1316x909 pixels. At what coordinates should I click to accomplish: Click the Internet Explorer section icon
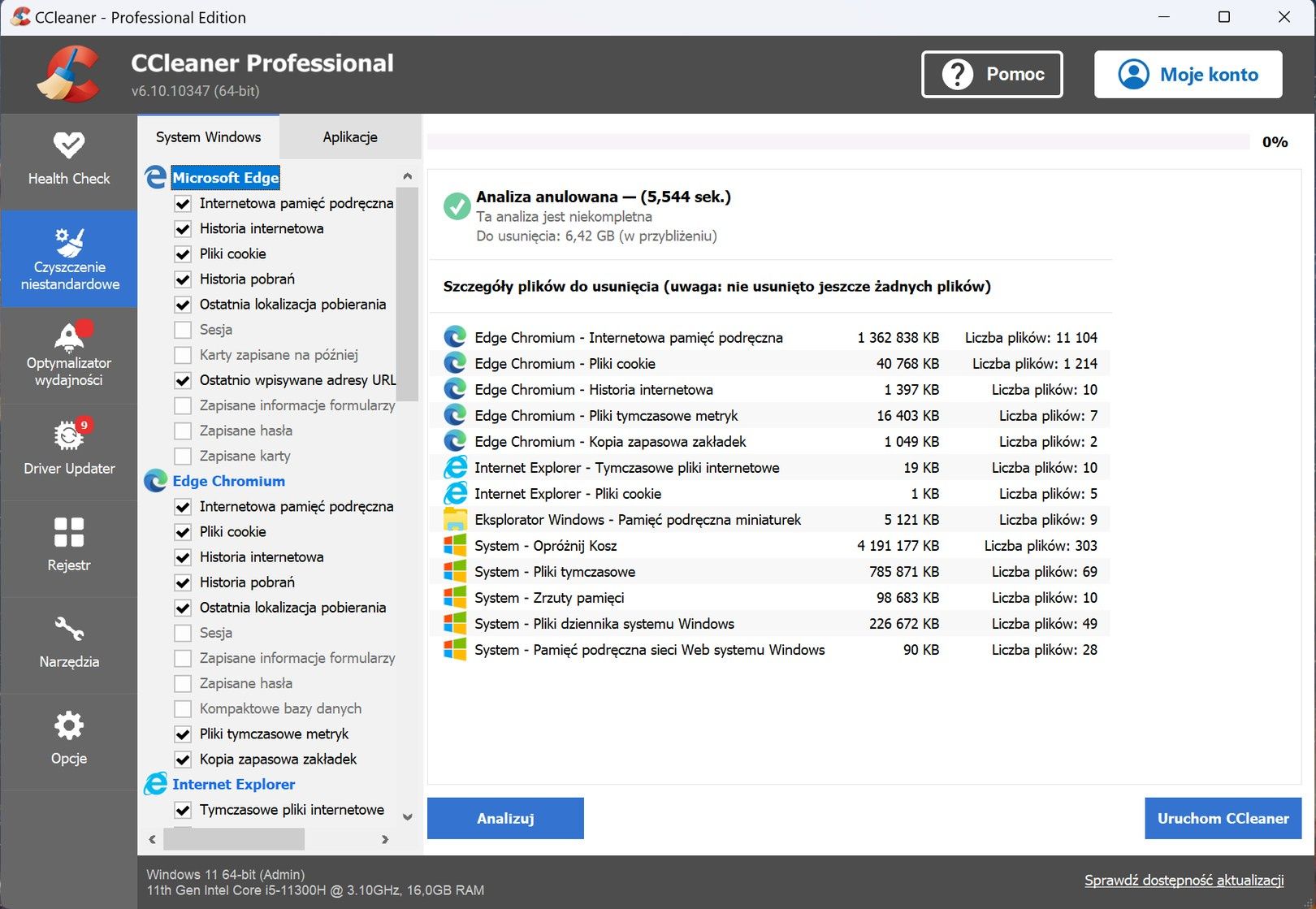click(155, 784)
